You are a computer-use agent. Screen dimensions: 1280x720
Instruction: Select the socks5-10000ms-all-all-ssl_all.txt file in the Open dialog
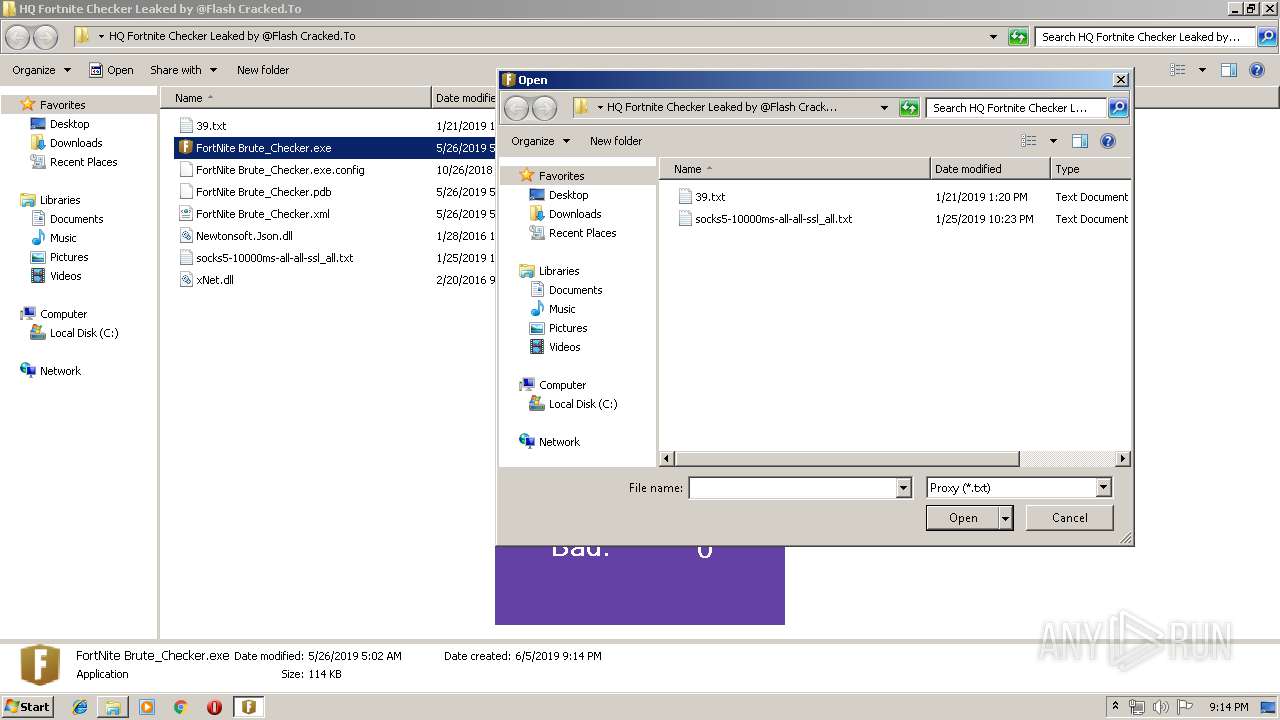(773, 219)
